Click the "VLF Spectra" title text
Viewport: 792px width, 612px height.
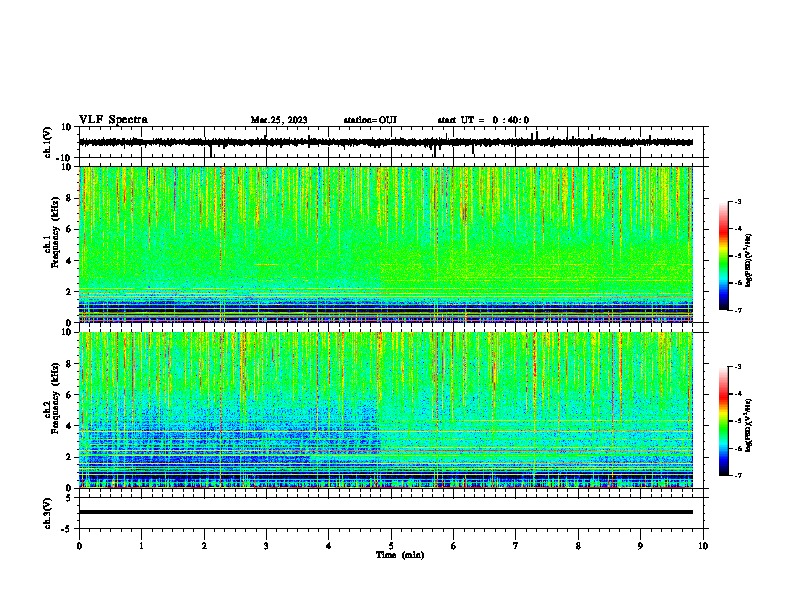(113, 120)
